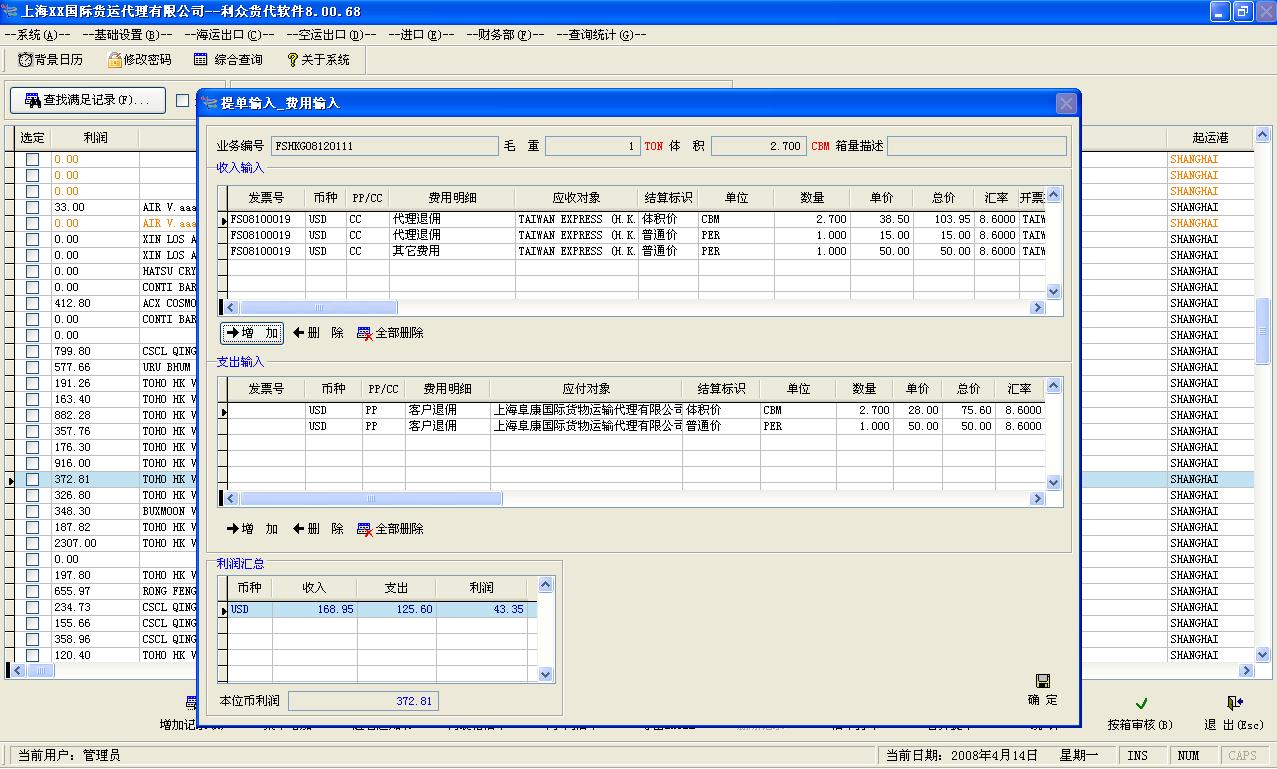Click the 利润 column header in main list
Viewport: 1277px width, 769px height.
coord(95,138)
